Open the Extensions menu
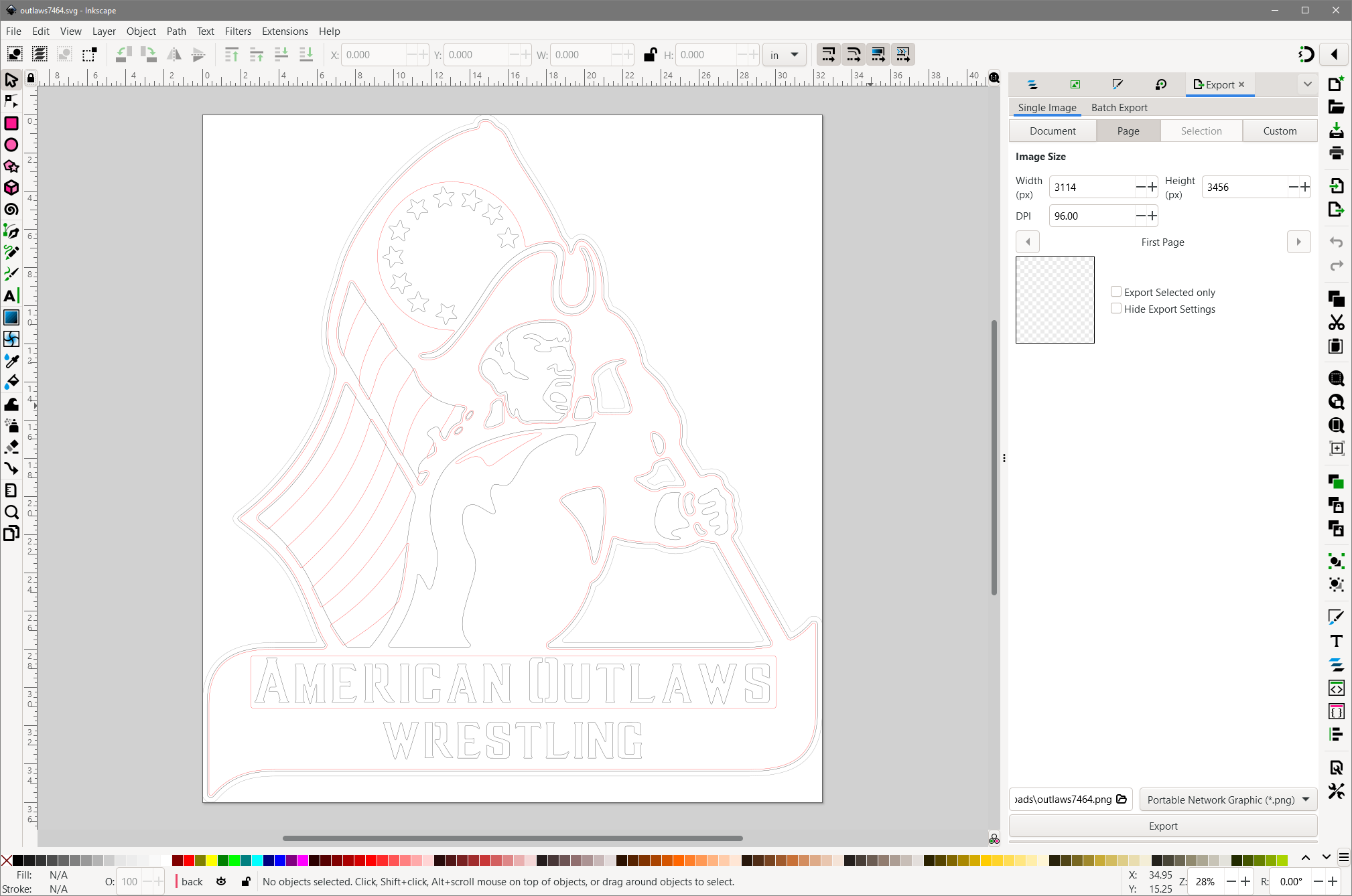Viewport: 1352px width, 896px height. (285, 31)
